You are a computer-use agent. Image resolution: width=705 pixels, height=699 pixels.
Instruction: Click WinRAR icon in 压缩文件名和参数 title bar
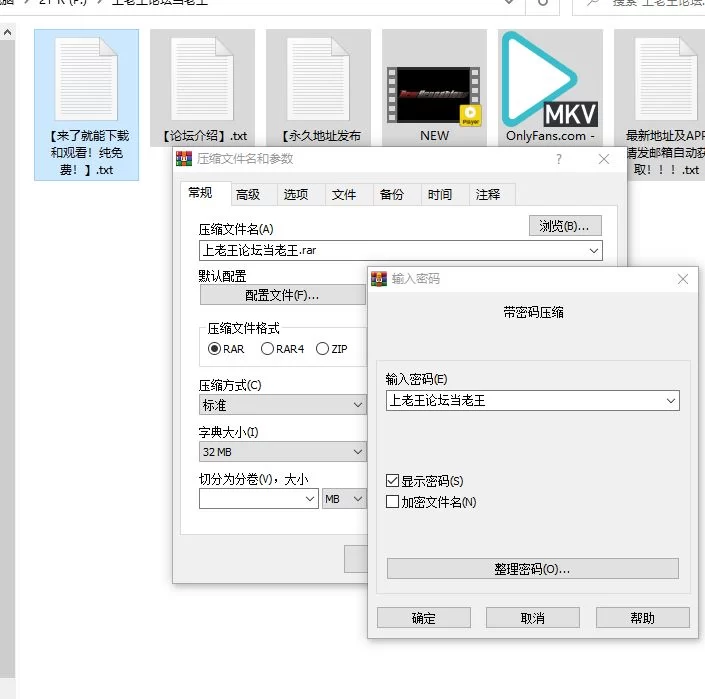point(184,159)
